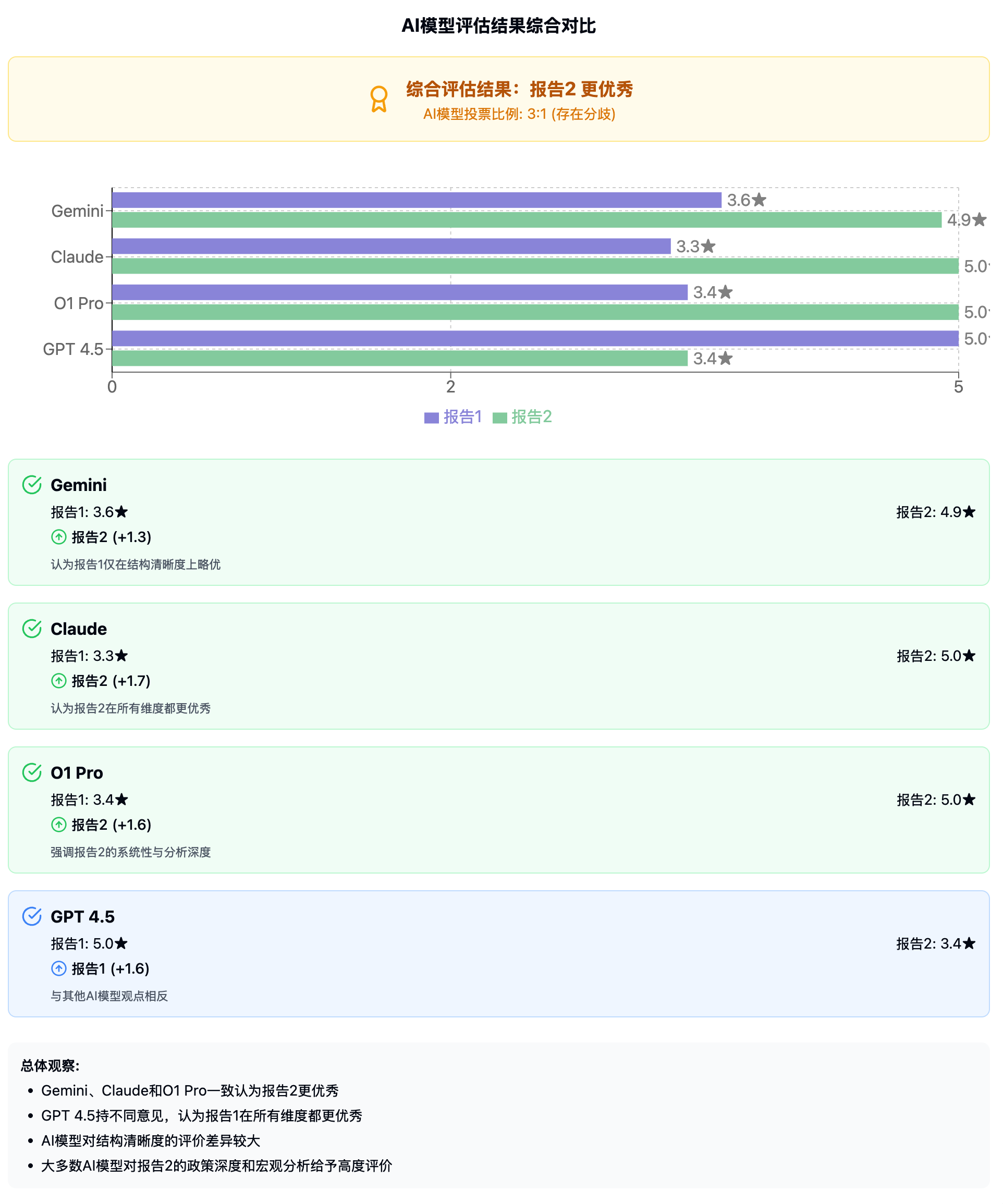
Task: Click O1 Pro's purple 3.4 star bar
Action: point(400,292)
